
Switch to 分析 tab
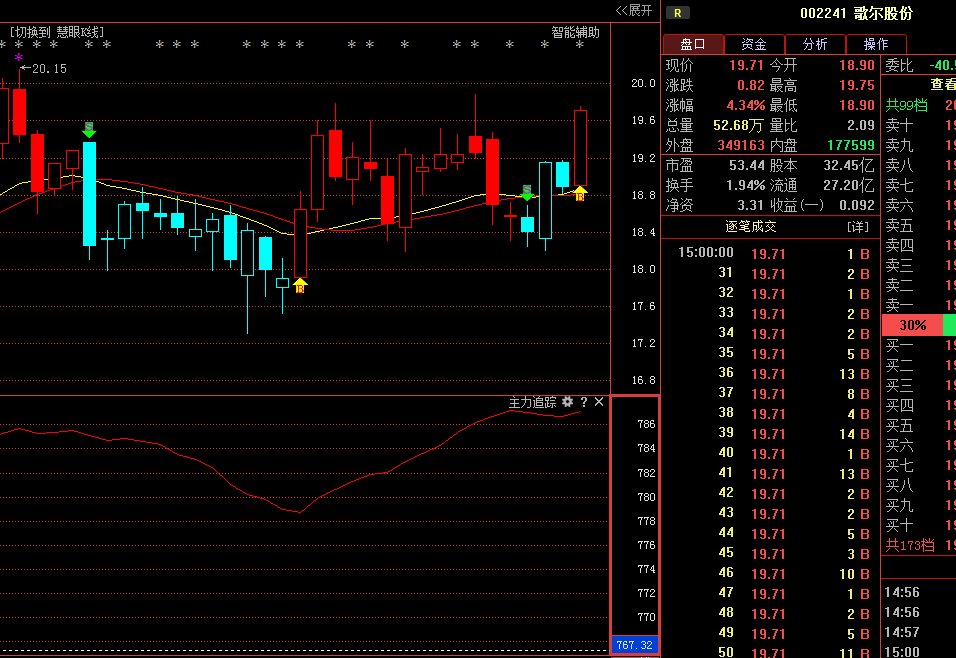pos(815,44)
